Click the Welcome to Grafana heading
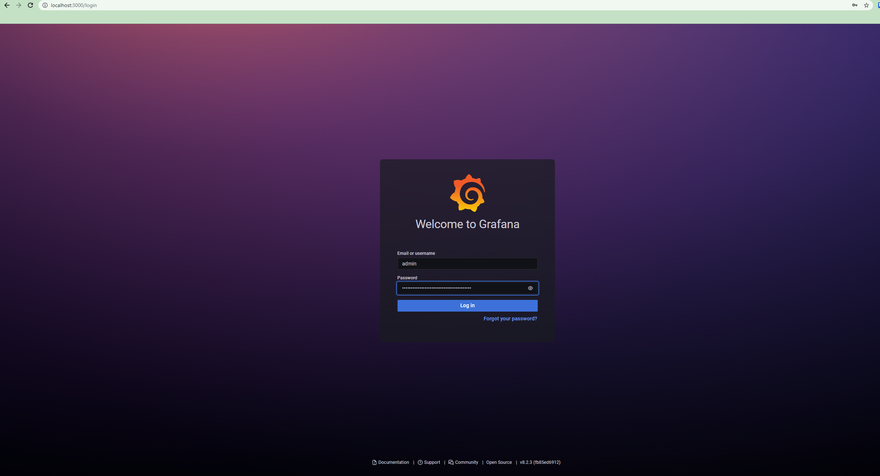The image size is (880, 476). [x=468, y=224]
